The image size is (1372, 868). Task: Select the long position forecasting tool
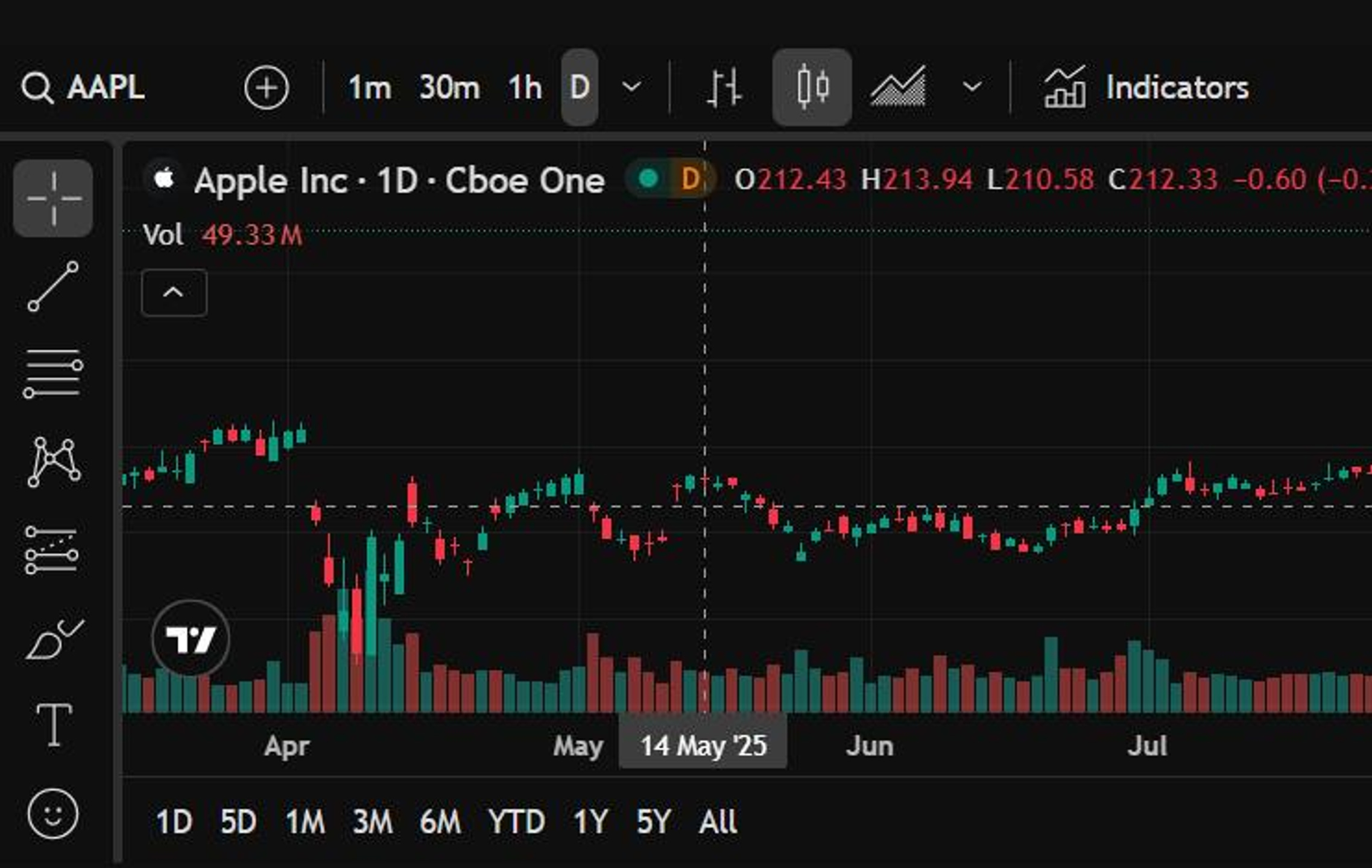tap(52, 550)
